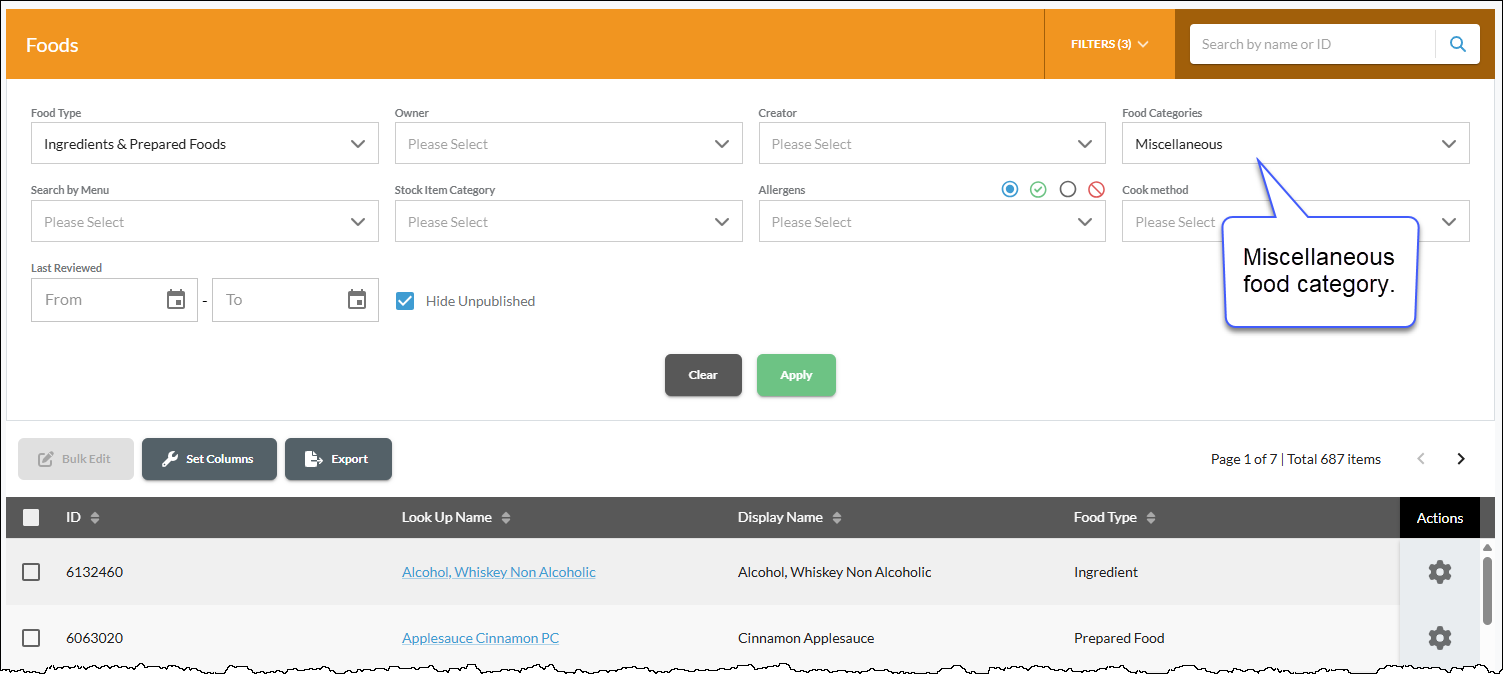
Task: Click the Search by name or ID field
Action: pos(1312,44)
